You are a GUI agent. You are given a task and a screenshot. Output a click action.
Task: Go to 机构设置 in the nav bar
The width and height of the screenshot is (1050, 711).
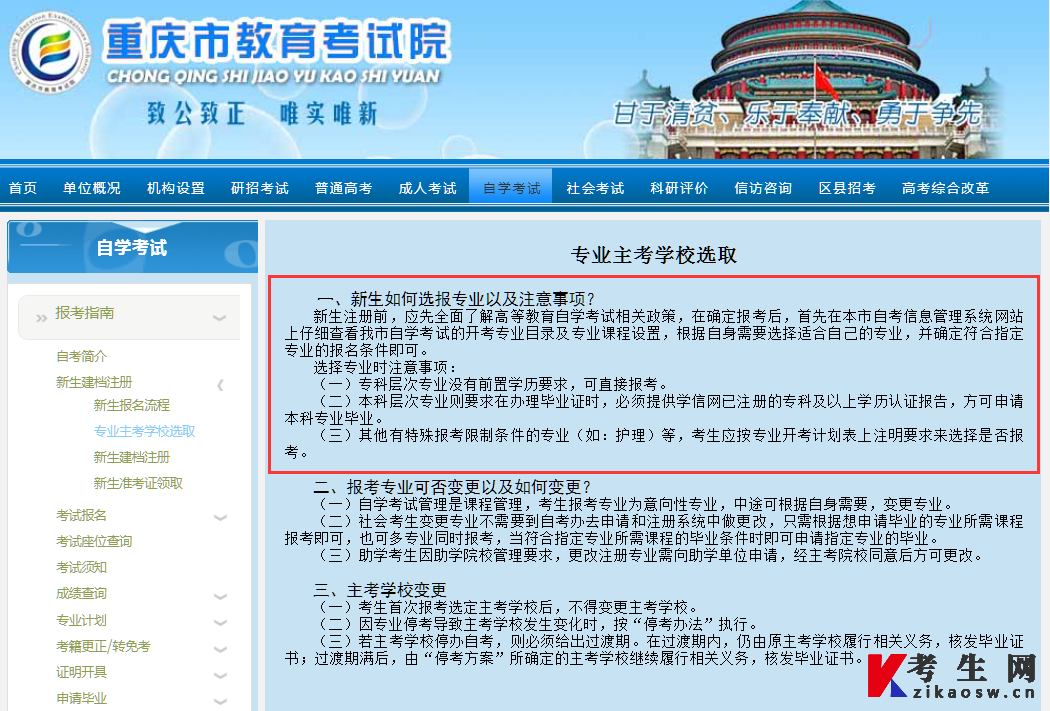[x=175, y=188]
